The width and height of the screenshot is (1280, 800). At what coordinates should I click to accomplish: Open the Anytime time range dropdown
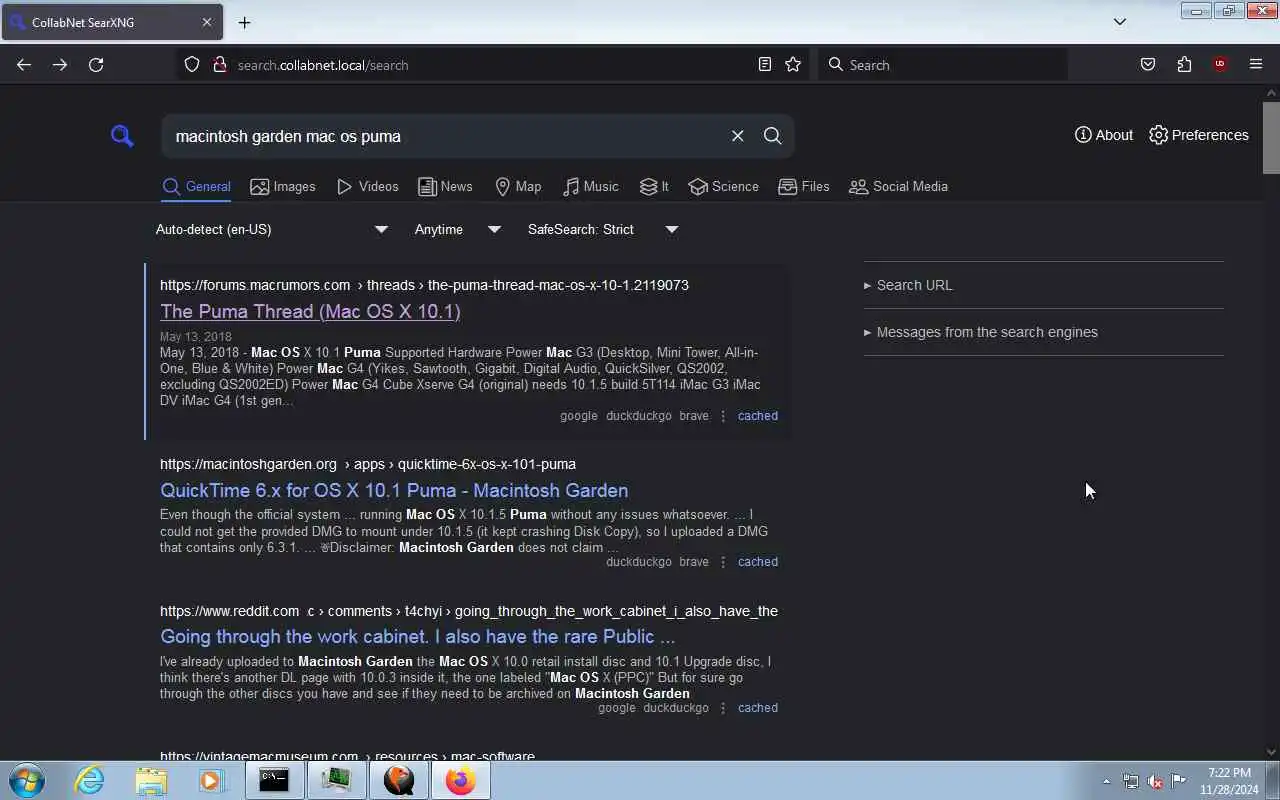(x=457, y=229)
